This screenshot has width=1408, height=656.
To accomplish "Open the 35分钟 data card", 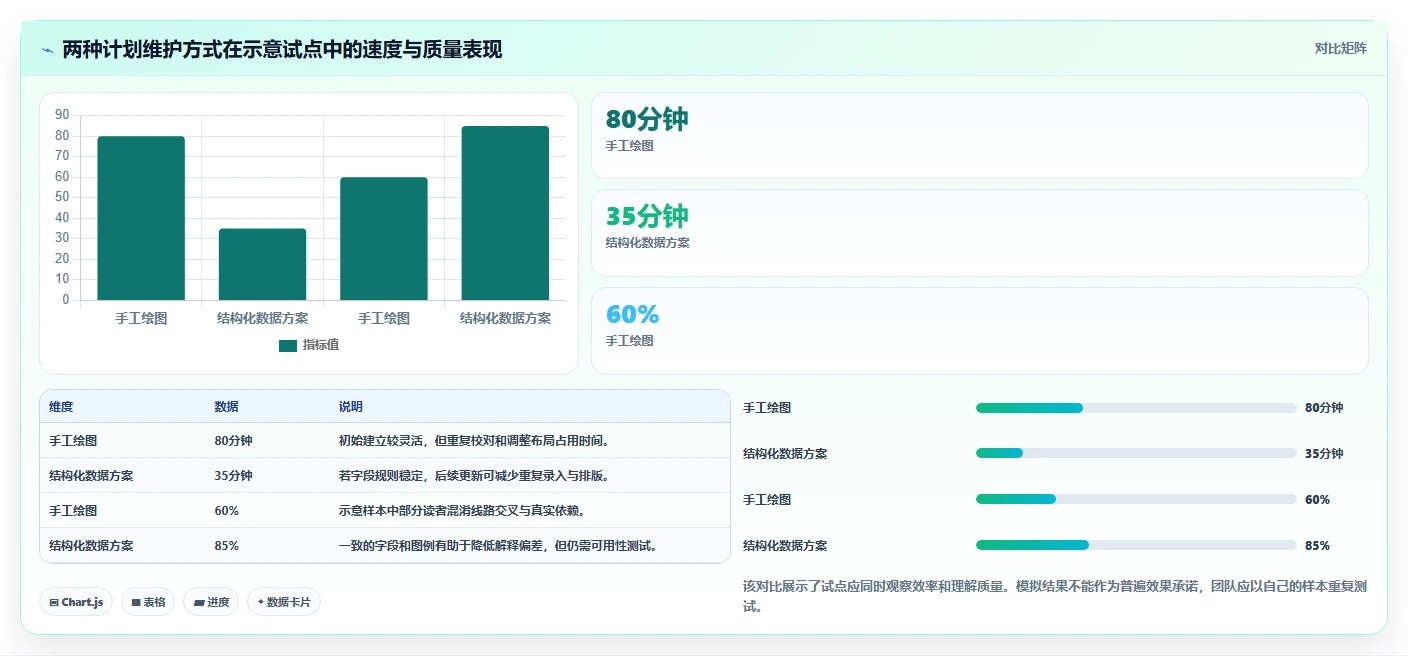I will (x=980, y=233).
